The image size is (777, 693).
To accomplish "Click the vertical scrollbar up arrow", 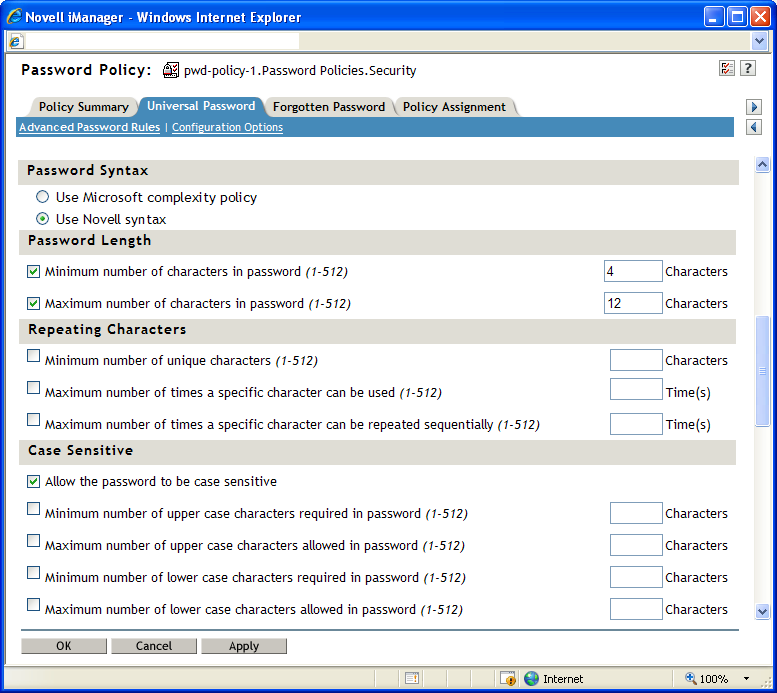I will [762, 164].
